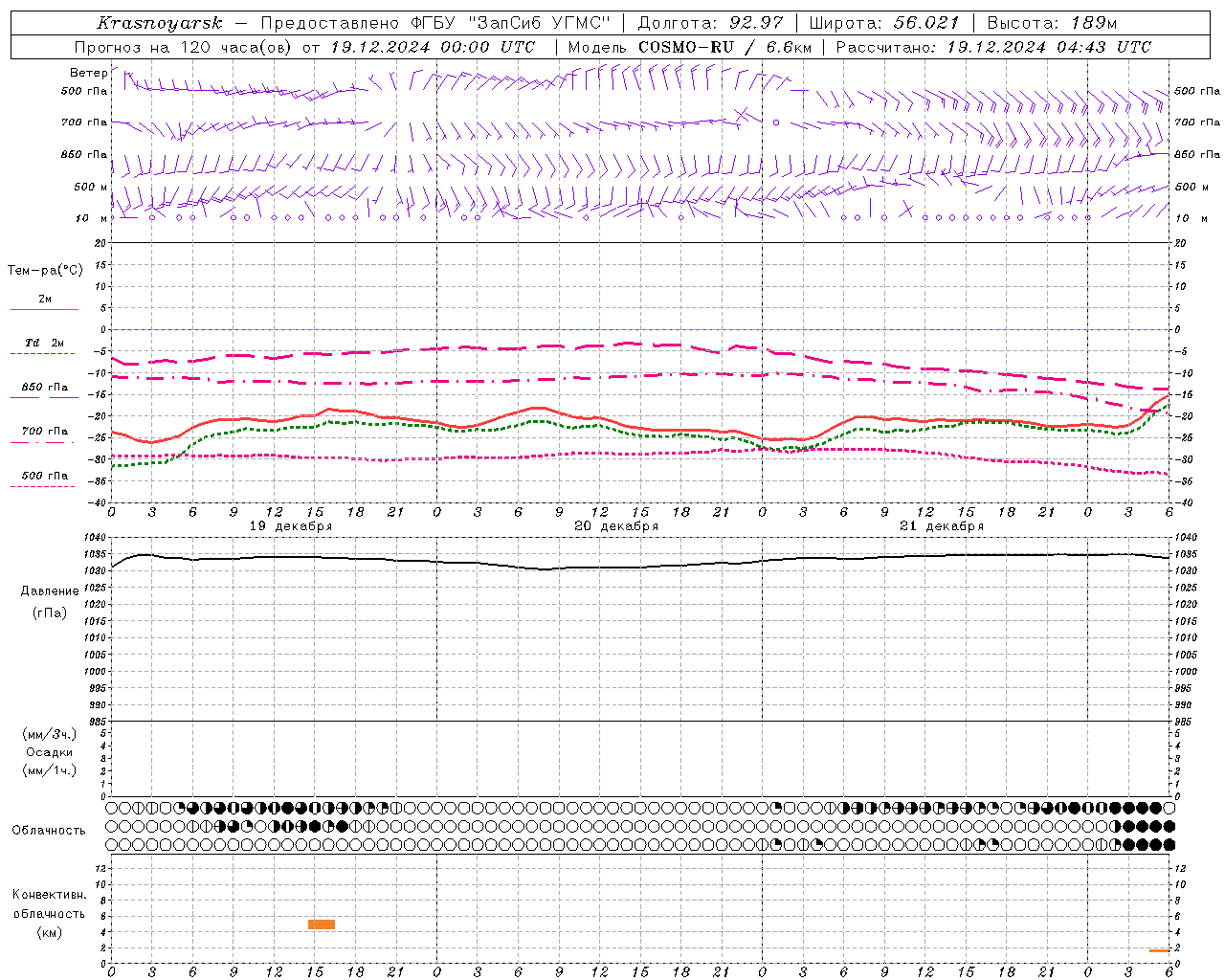Image resolution: width=1225 pixels, height=980 pixels.
Task: Click the '19 декабря' date label
Action: point(291,526)
